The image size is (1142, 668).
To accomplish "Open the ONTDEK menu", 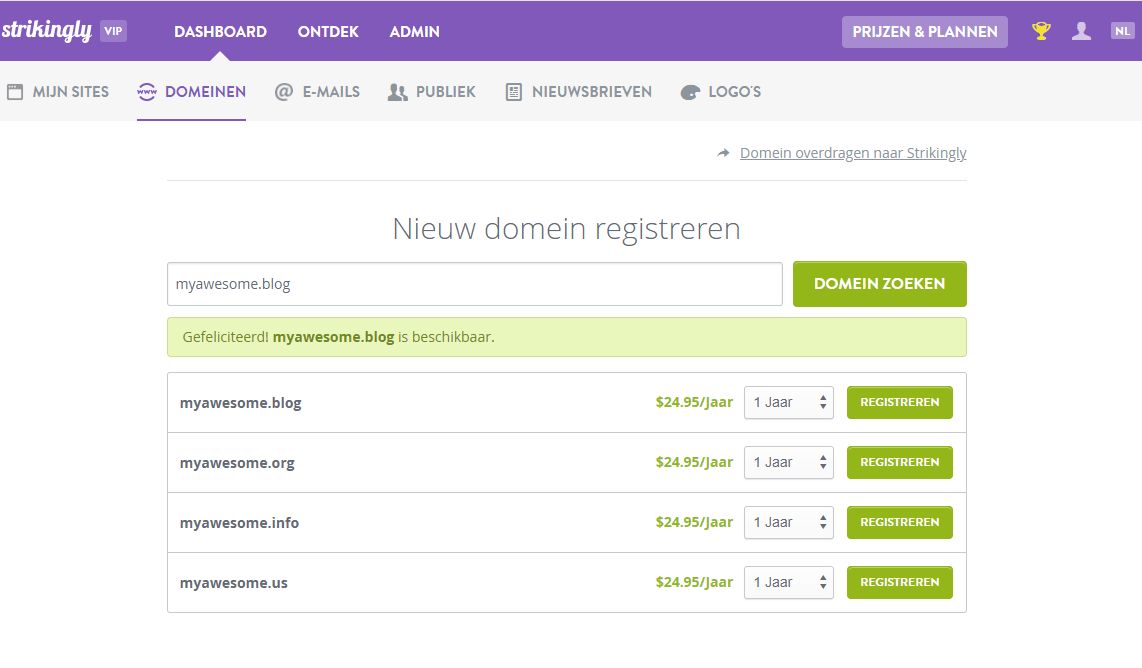I will pyautogui.click(x=327, y=31).
